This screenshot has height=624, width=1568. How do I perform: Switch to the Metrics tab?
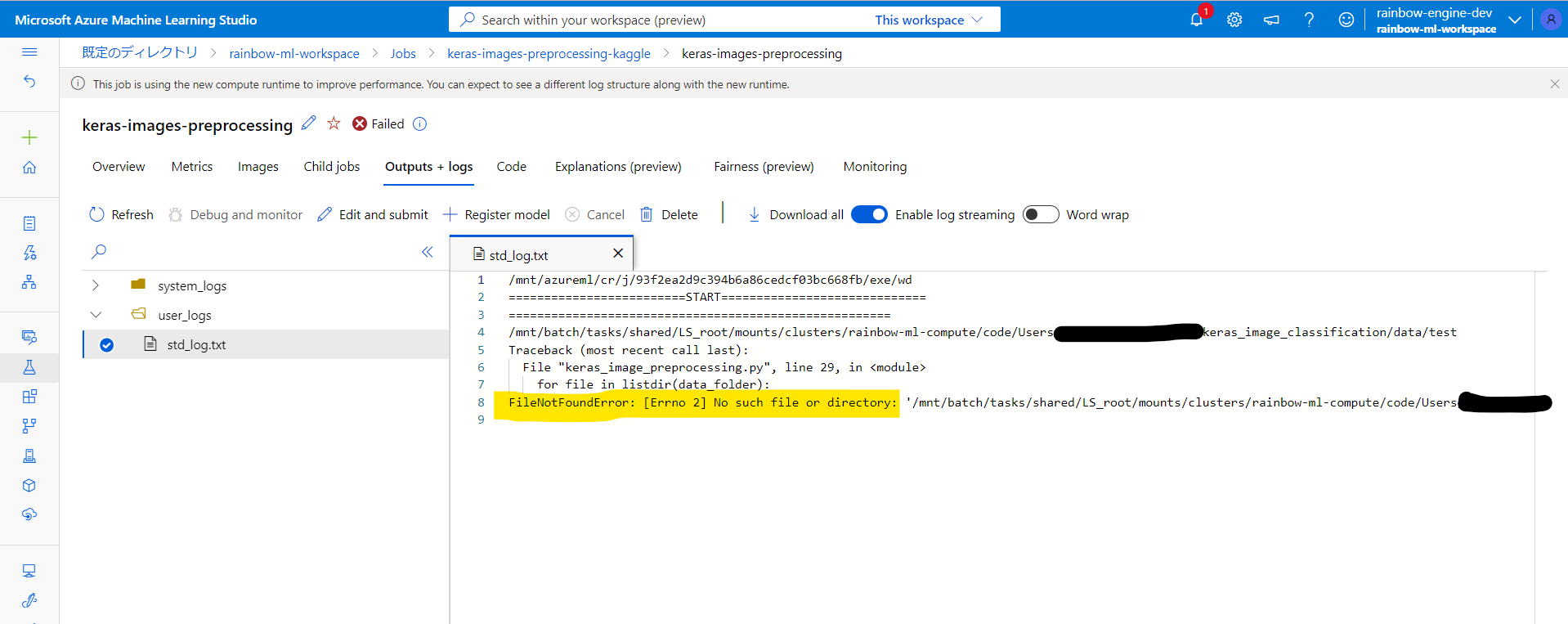click(192, 167)
